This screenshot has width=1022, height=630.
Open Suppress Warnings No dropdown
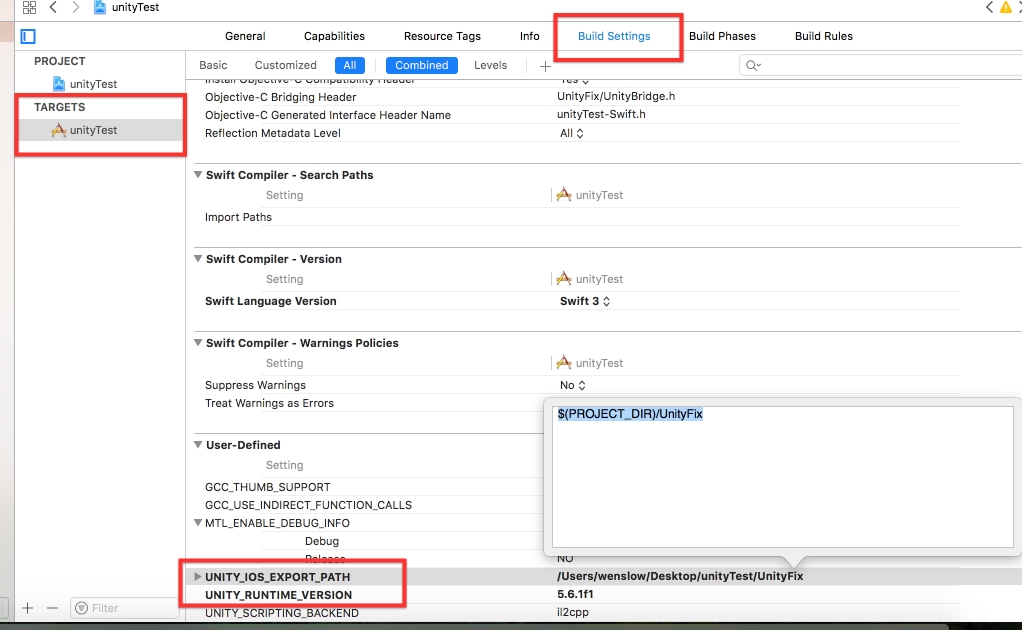click(573, 385)
